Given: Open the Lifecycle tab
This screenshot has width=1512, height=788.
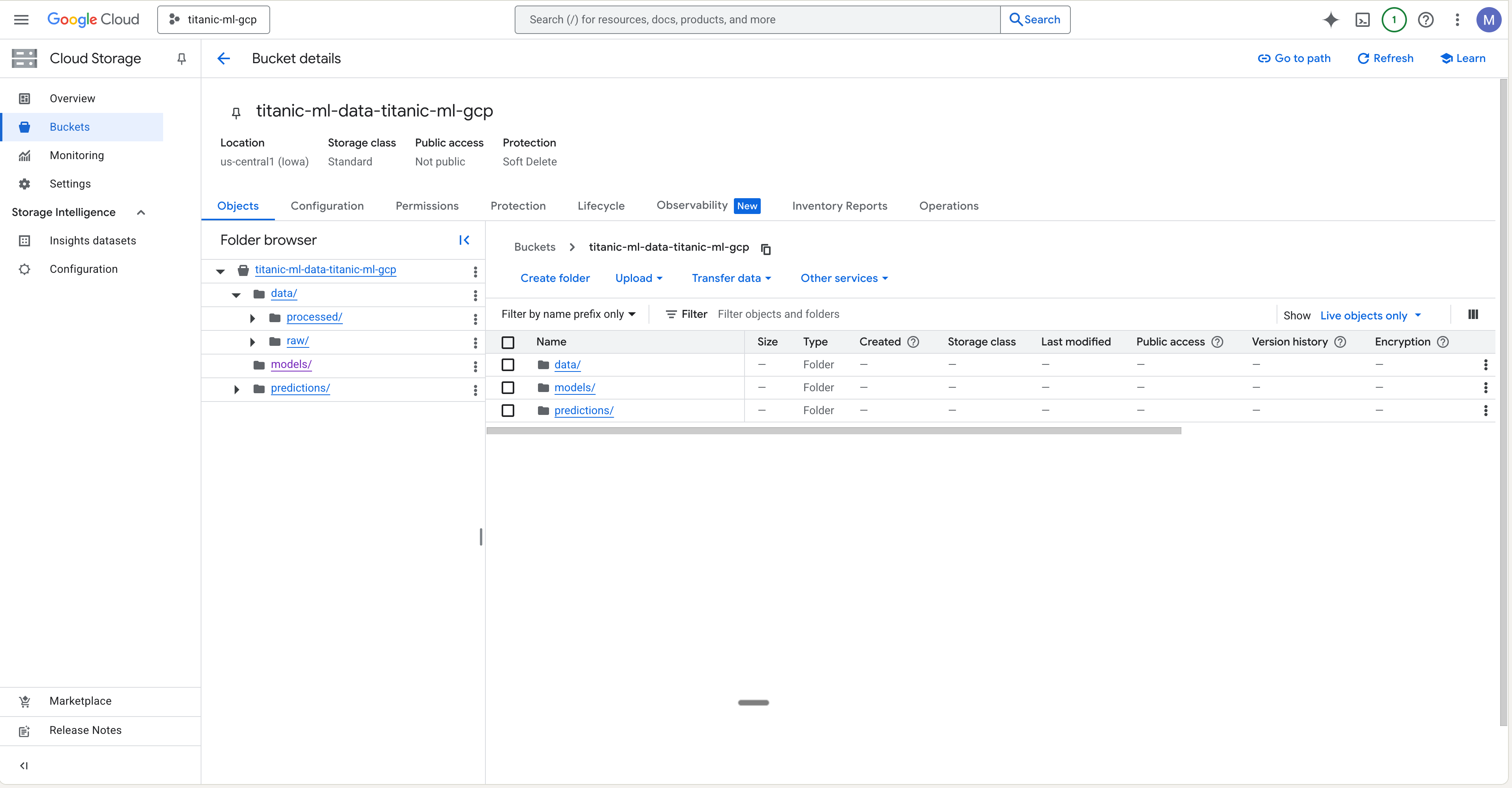Looking at the screenshot, I should point(601,206).
